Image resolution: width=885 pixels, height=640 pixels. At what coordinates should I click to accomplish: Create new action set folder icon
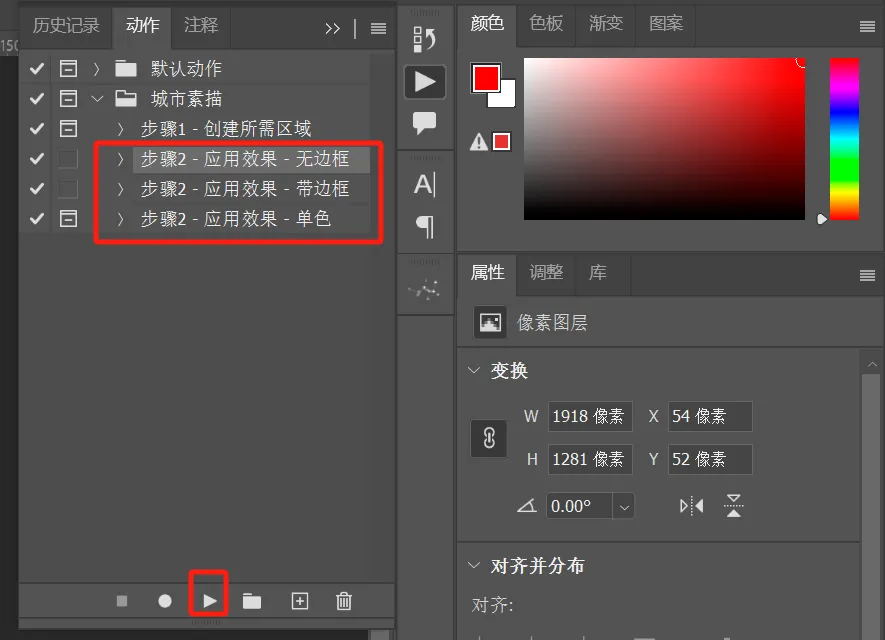tap(252, 601)
